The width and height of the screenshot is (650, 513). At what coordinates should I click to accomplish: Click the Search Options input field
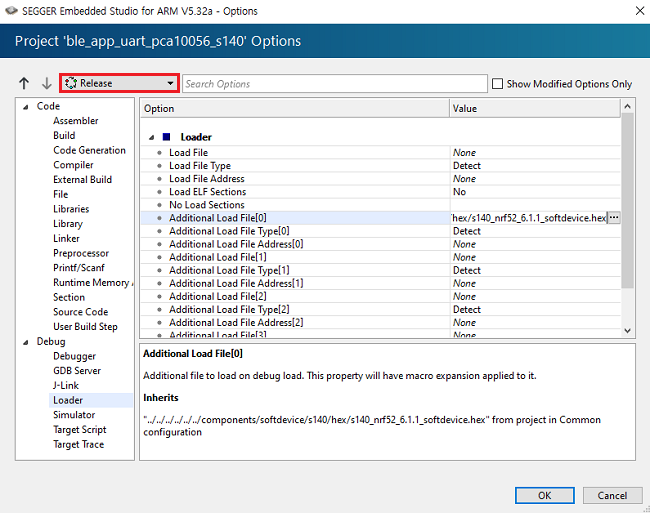335,84
